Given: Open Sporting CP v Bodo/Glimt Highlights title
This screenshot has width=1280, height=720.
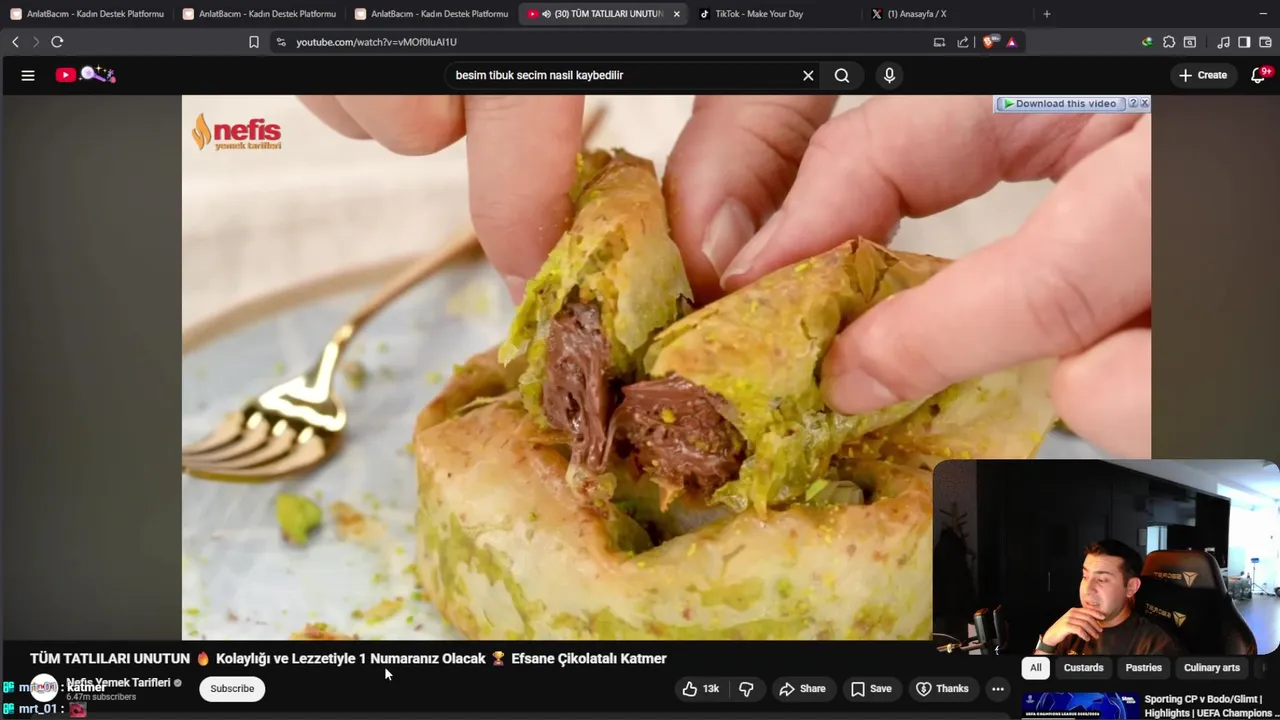Looking at the screenshot, I should (x=1208, y=706).
